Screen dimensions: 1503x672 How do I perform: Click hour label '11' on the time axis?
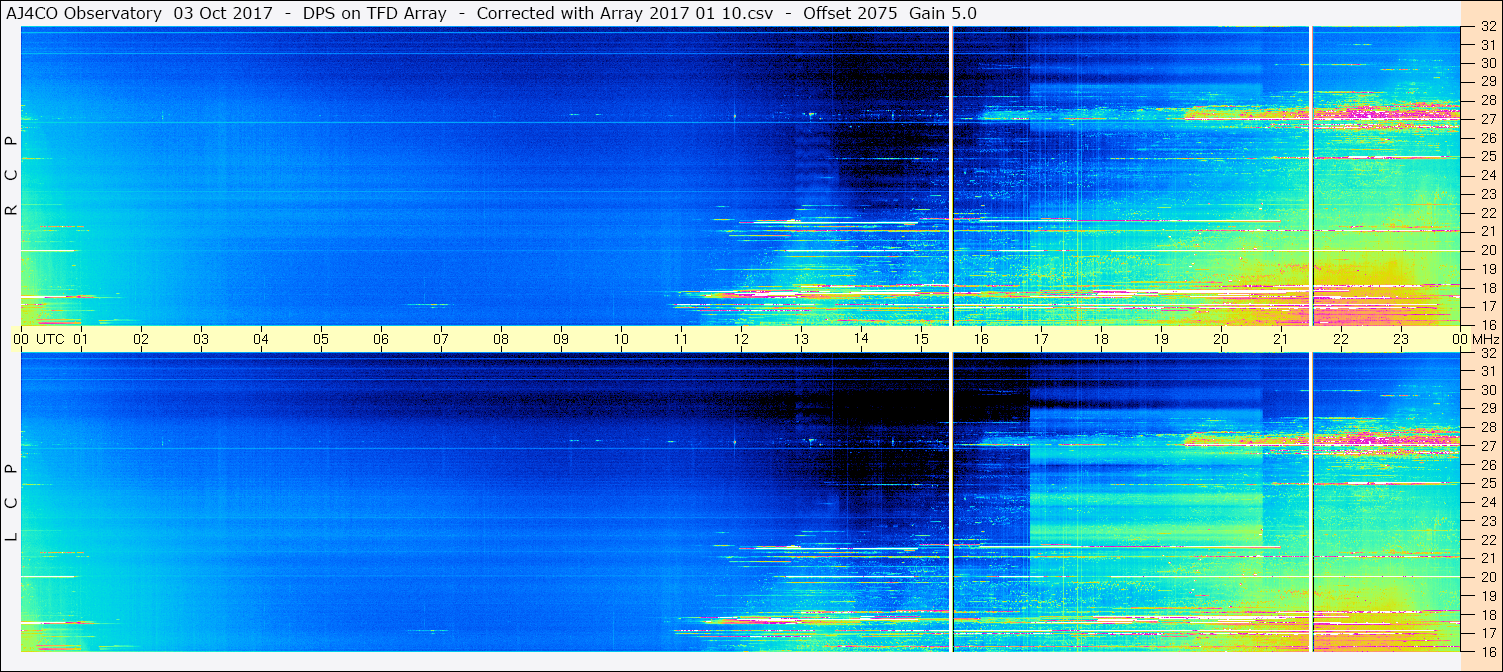681,339
